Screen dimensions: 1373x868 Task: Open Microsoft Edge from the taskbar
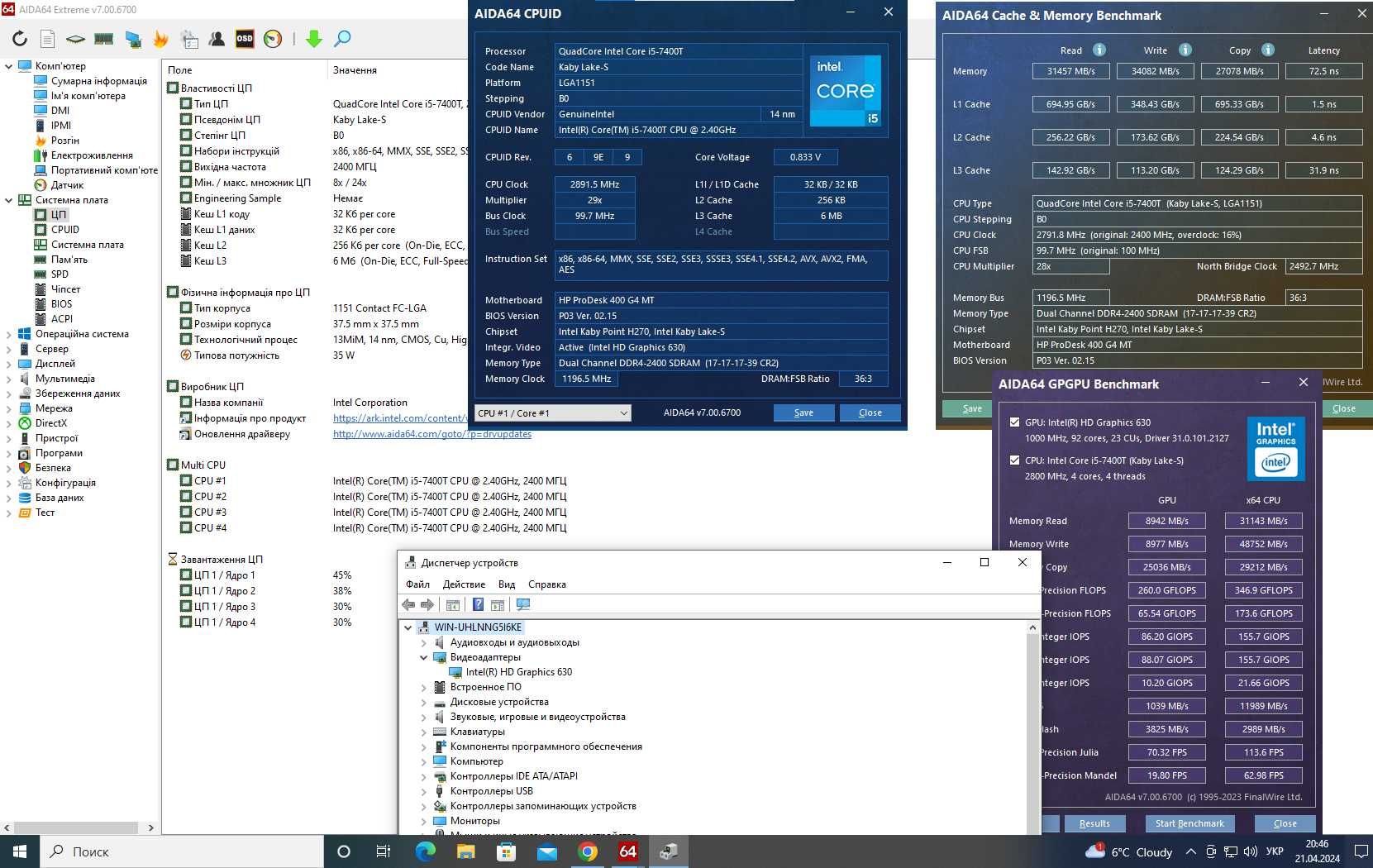tap(425, 851)
